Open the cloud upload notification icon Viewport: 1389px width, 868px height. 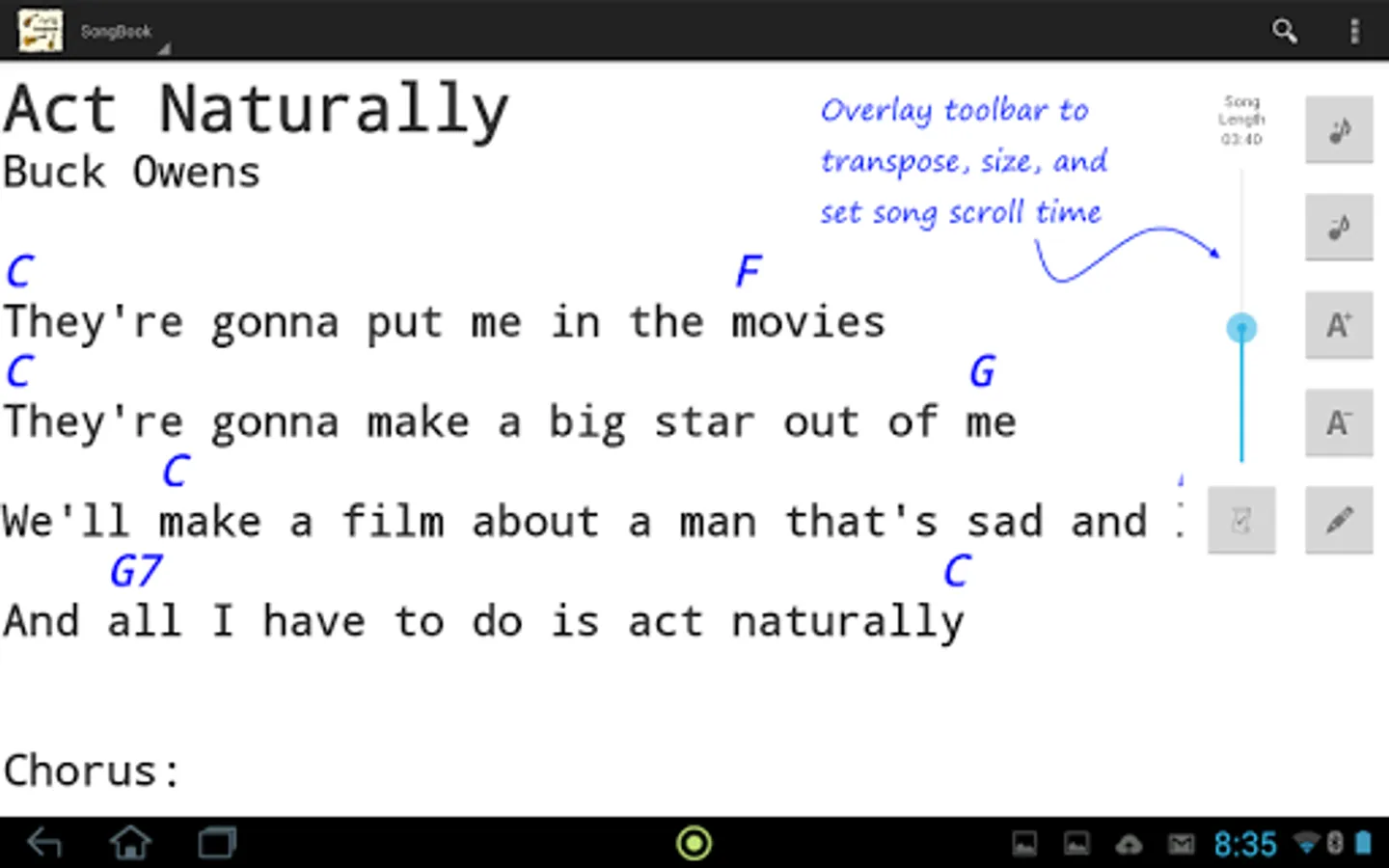(1129, 845)
